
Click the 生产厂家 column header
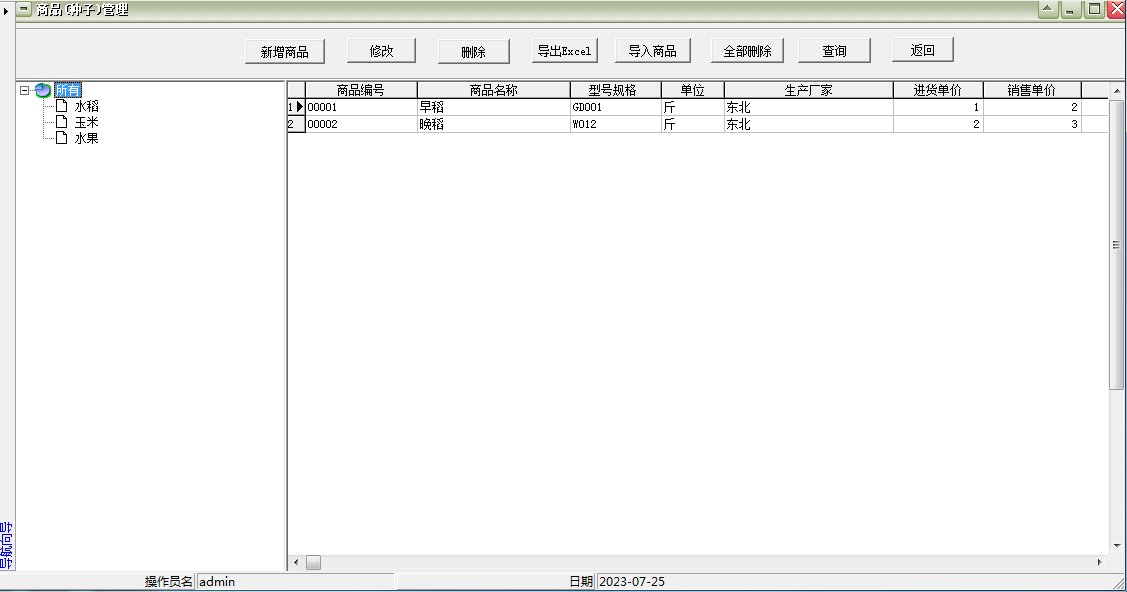pyautogui.click(x=809, y=90)
